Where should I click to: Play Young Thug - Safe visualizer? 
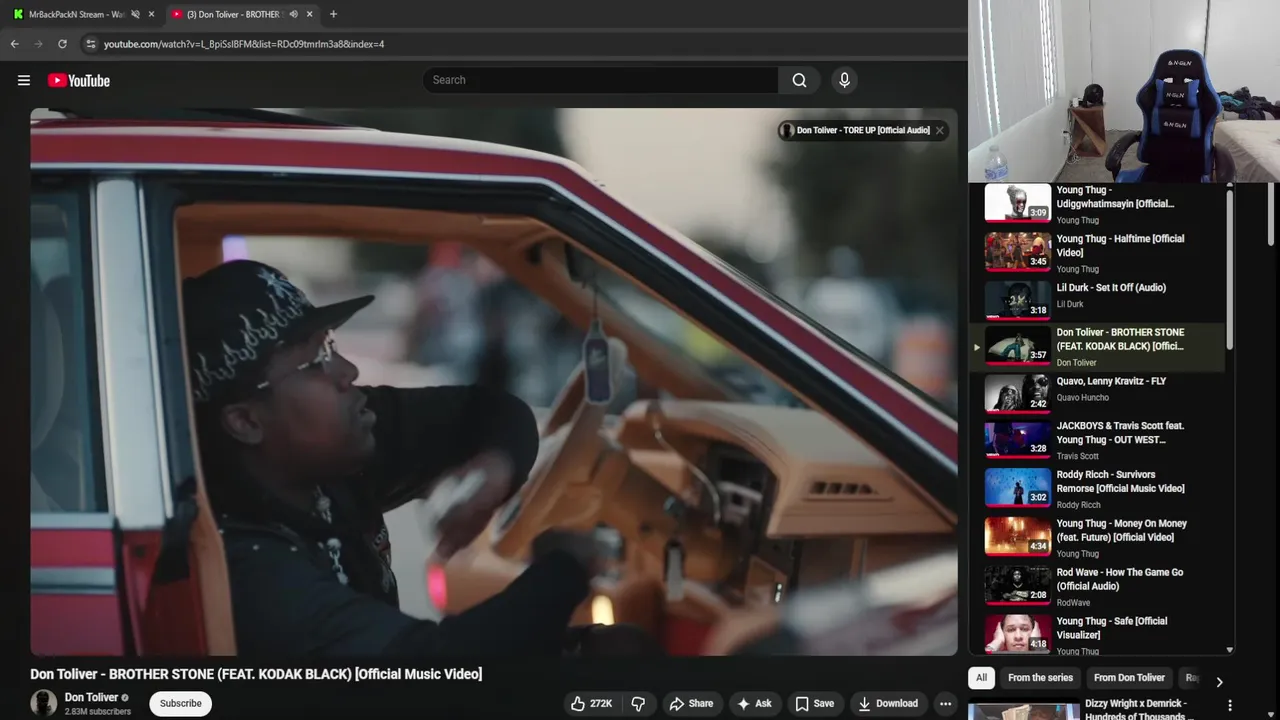[x=1100, y=635]
